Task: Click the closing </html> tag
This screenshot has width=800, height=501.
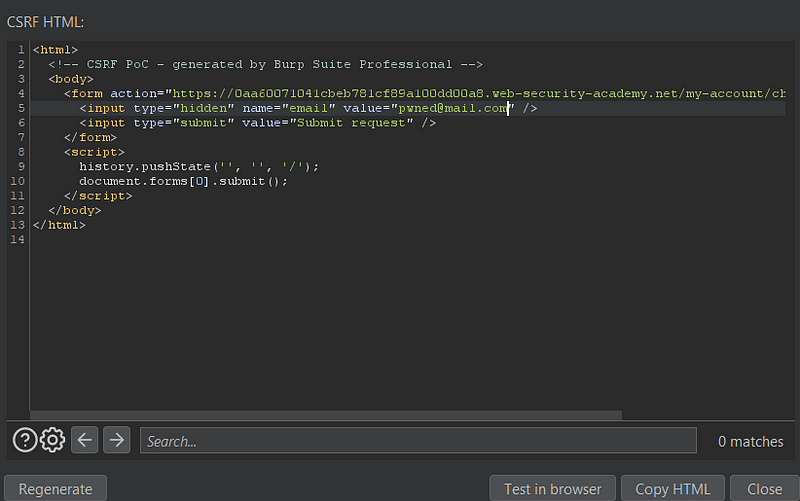Action: pyautogui.click(x=59, y=225)
